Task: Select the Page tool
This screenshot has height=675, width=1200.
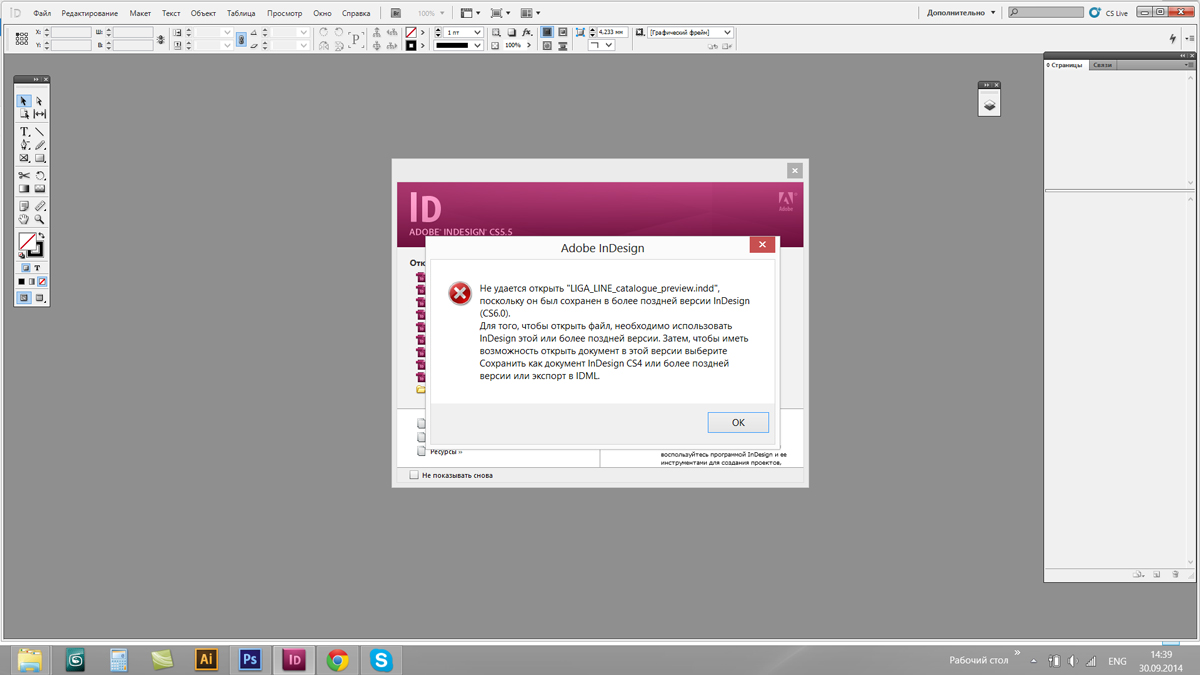Action: tap(24, 114)
